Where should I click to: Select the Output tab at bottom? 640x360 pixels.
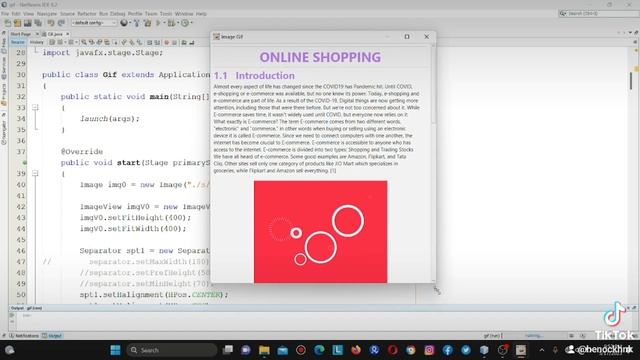(x=52, y=336)
